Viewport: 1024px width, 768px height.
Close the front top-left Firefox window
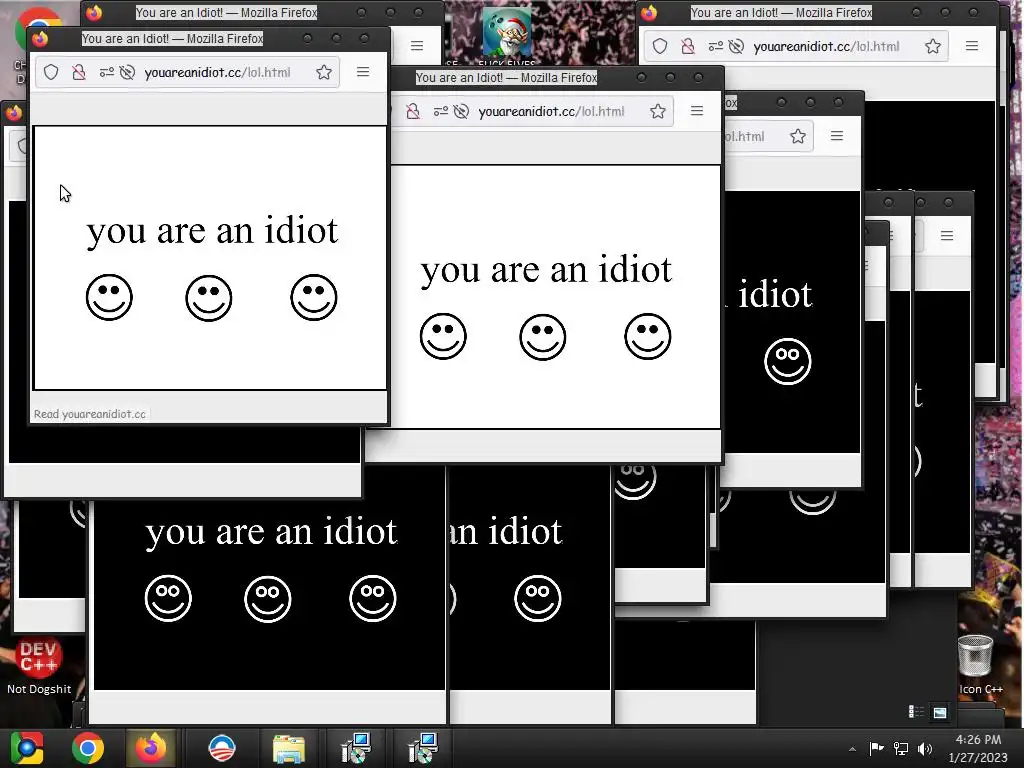click(364, 39)
